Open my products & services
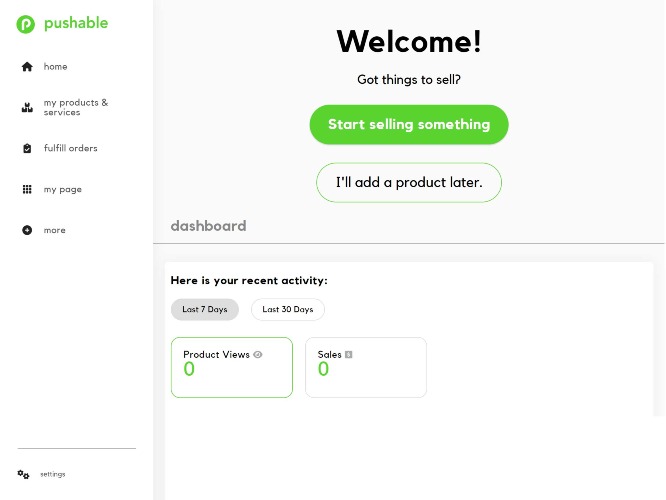The width and height of the screenshot is (666, 500). (76, 107)
